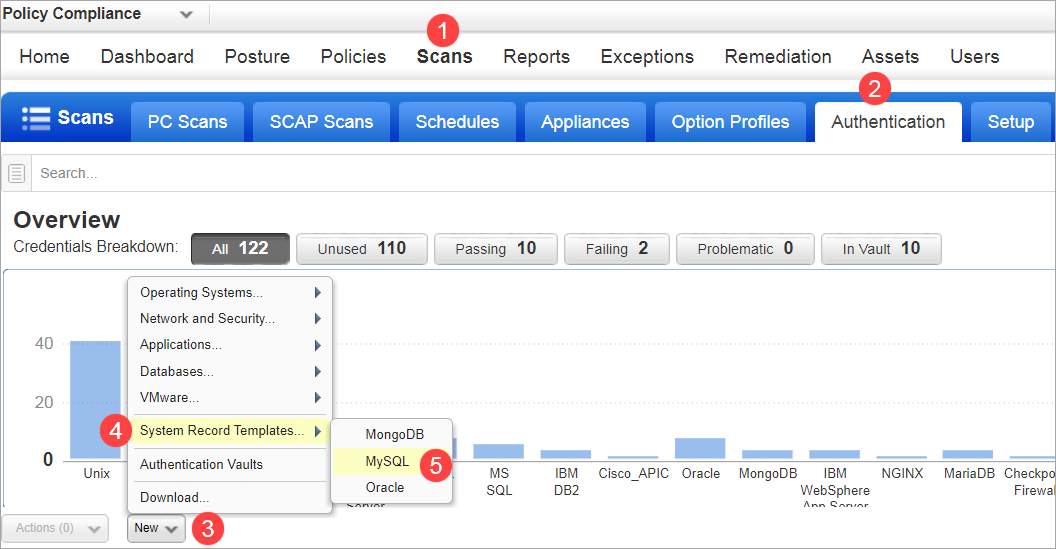
Task: Open the search filter list icon
Action: point(17,173)
